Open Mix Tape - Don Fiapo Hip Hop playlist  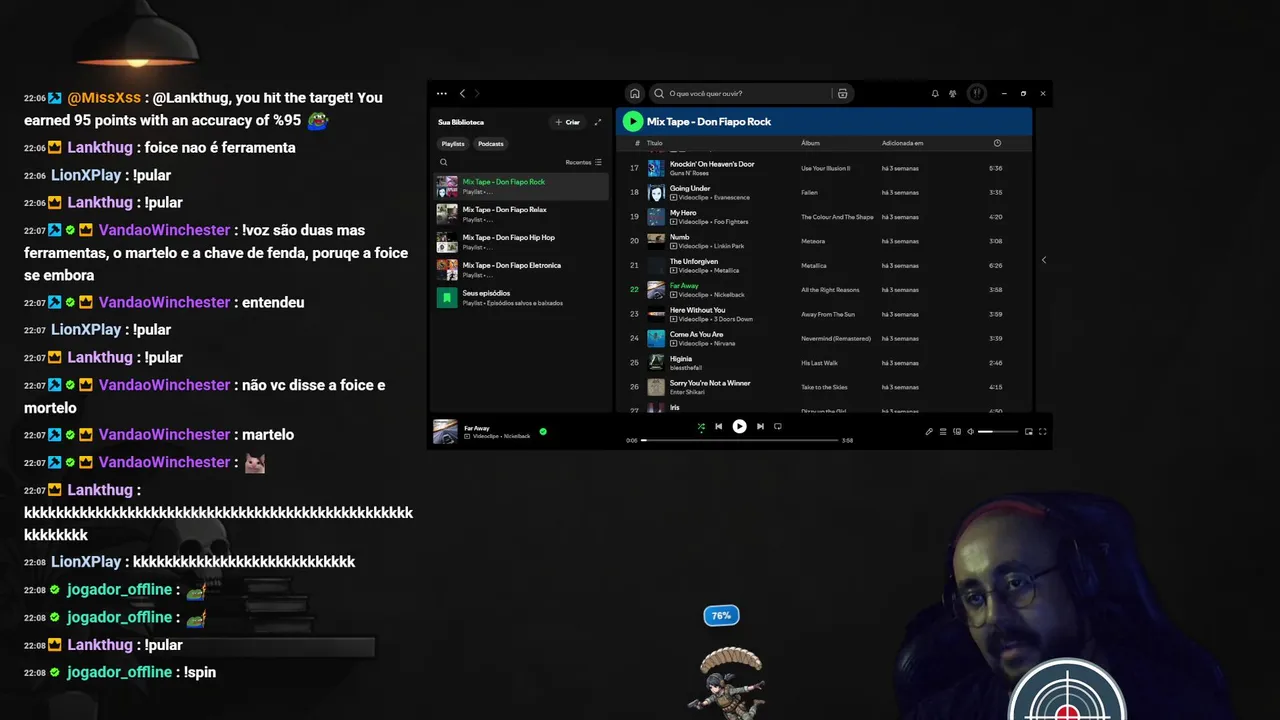point(521,242)
